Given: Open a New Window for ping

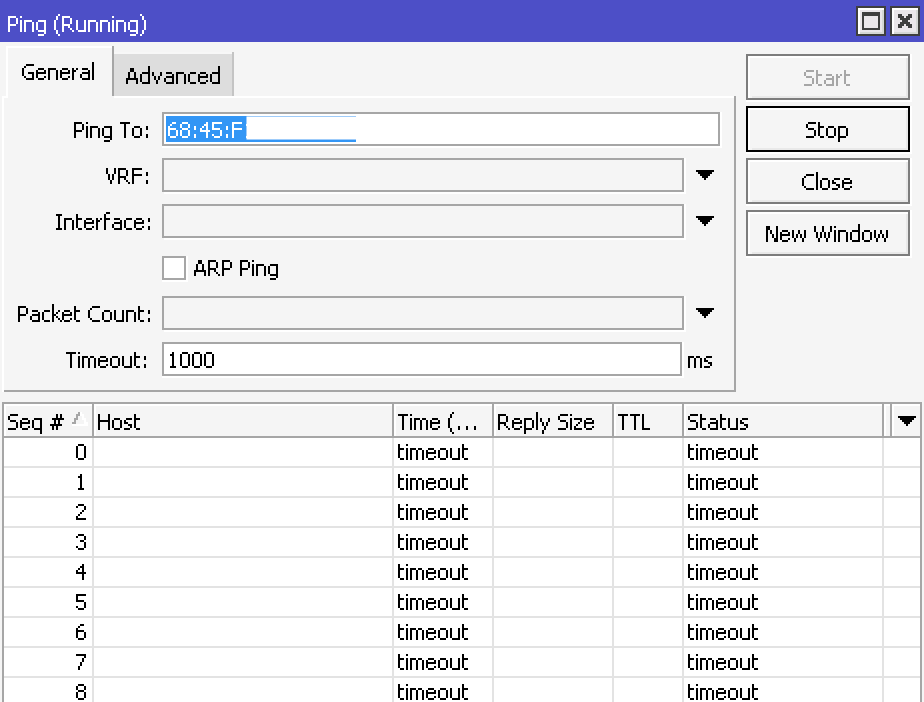Looking at the screenshot, I should [x=827, y=233].
